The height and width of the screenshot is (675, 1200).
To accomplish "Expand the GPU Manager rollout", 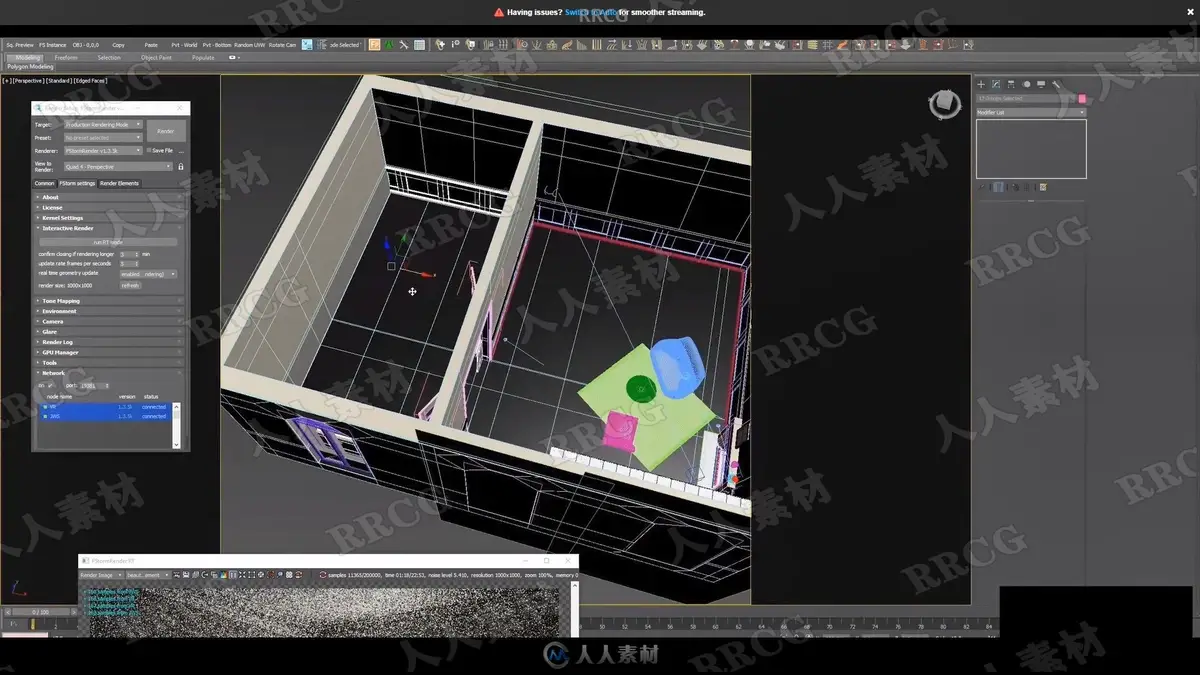I will pyautogui.click(x=108, y=353).
